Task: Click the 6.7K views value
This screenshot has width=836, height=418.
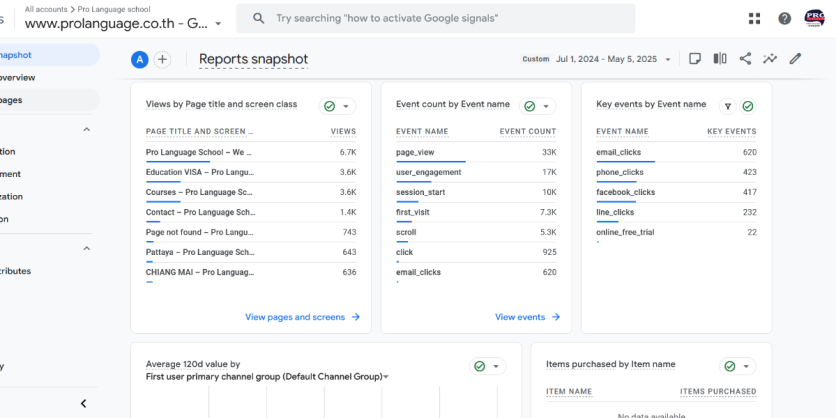Action: [348, 152]
